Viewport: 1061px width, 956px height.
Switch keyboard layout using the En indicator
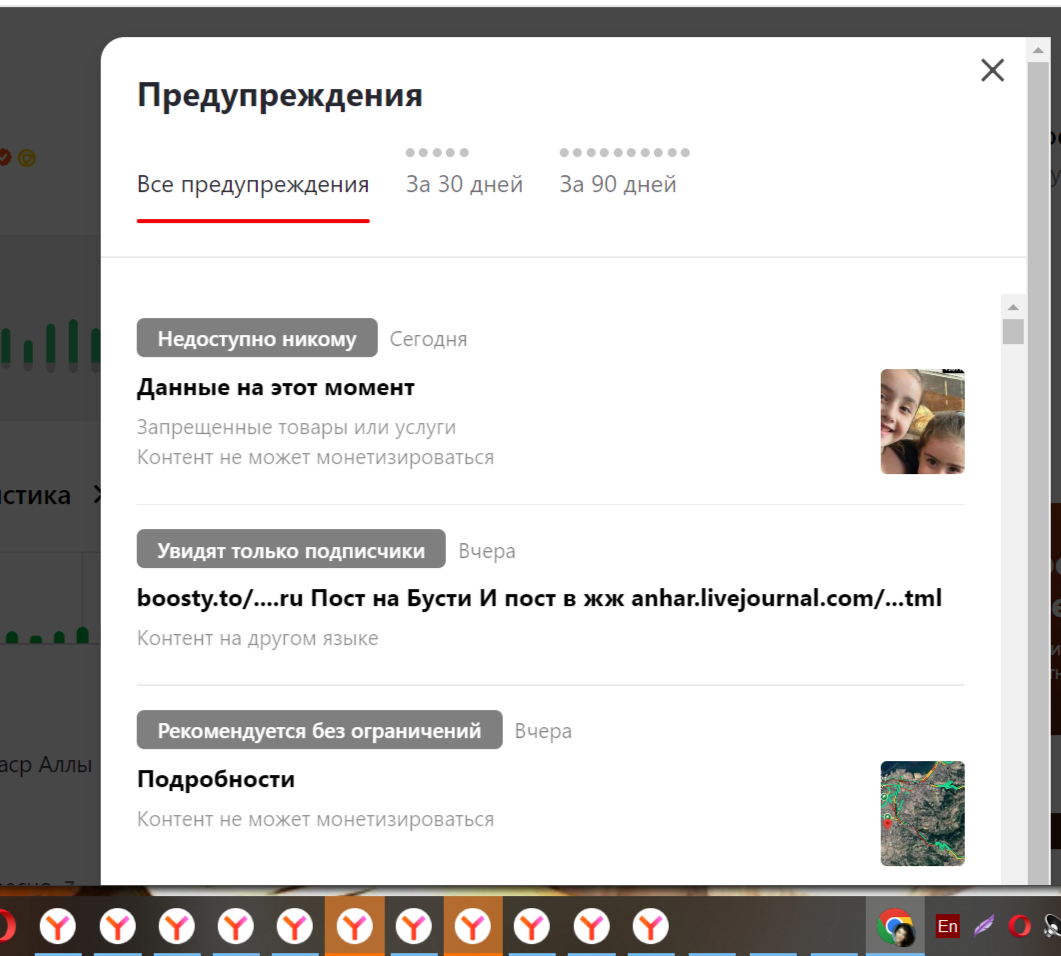pyautogui.click(x=947, y=926)
